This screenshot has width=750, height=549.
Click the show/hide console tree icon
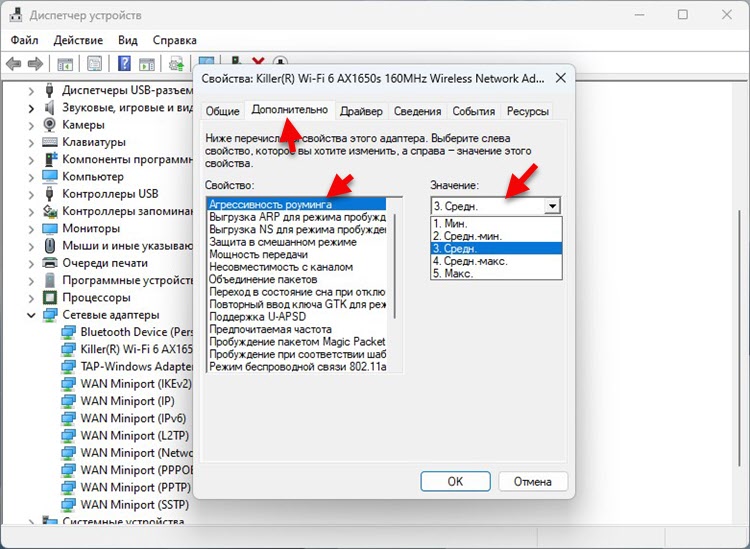(65, 64)
